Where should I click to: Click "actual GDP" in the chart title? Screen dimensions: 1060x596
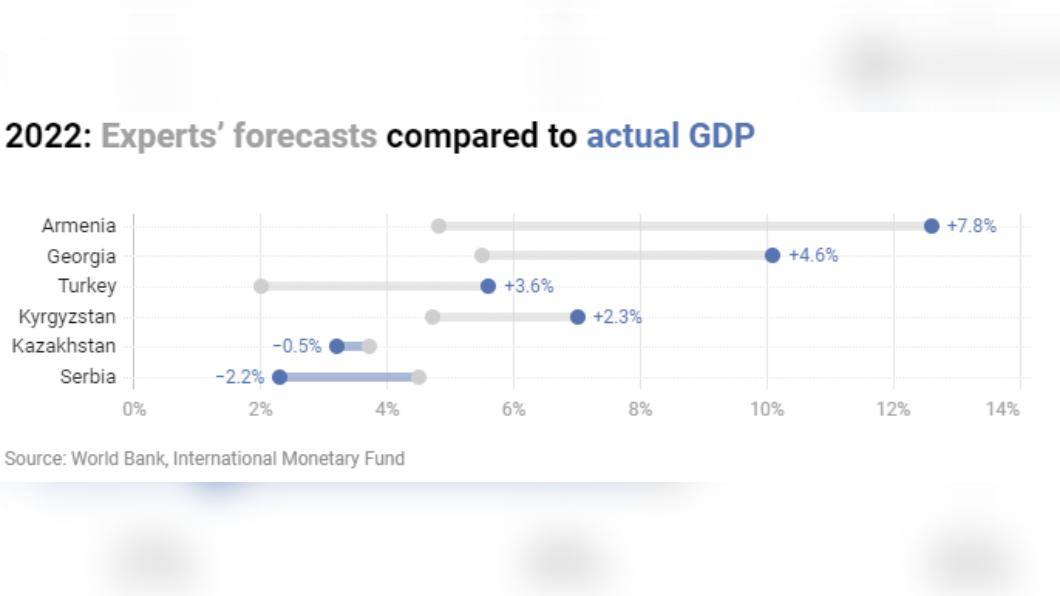670,136
